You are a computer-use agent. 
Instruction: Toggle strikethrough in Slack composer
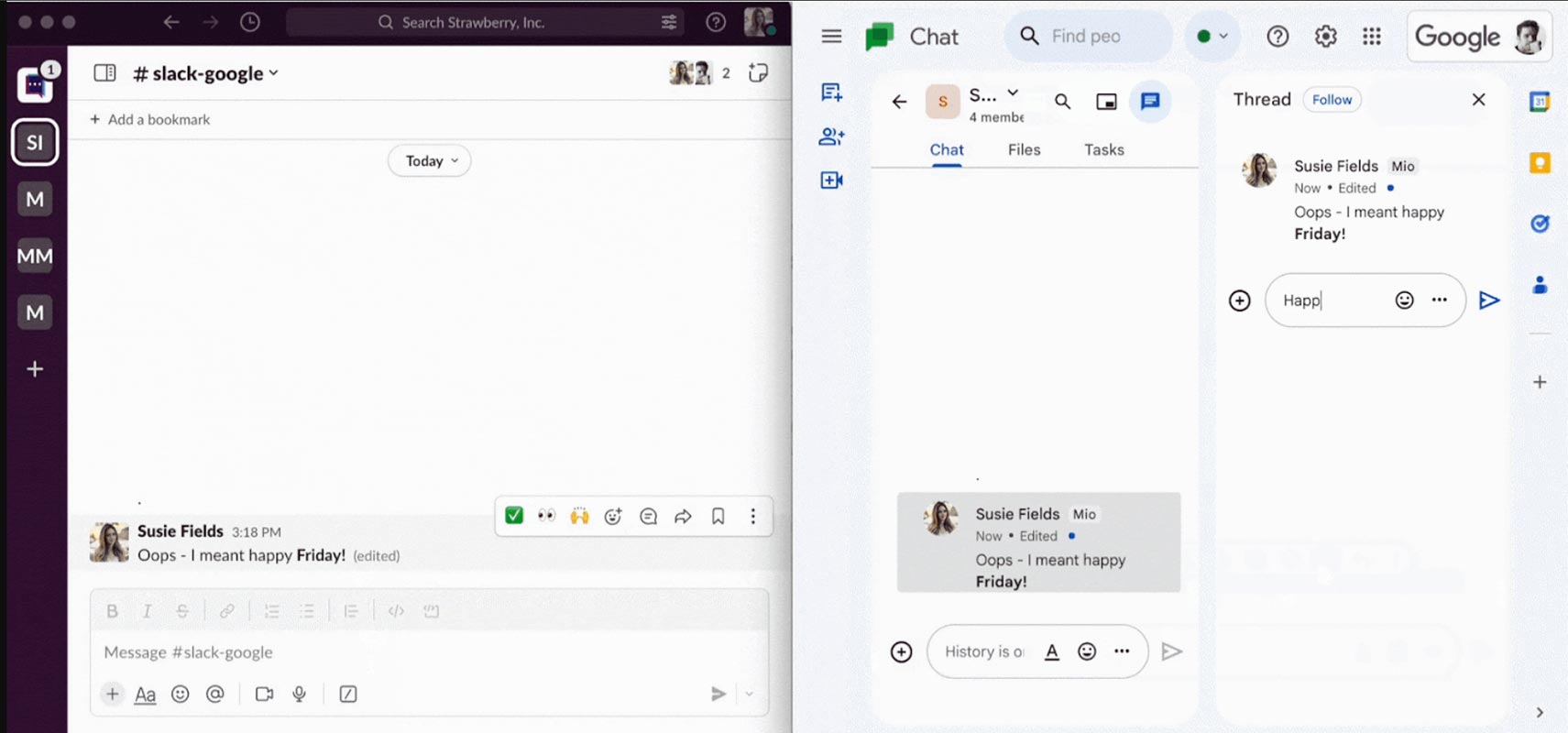[x=181, y=611]
